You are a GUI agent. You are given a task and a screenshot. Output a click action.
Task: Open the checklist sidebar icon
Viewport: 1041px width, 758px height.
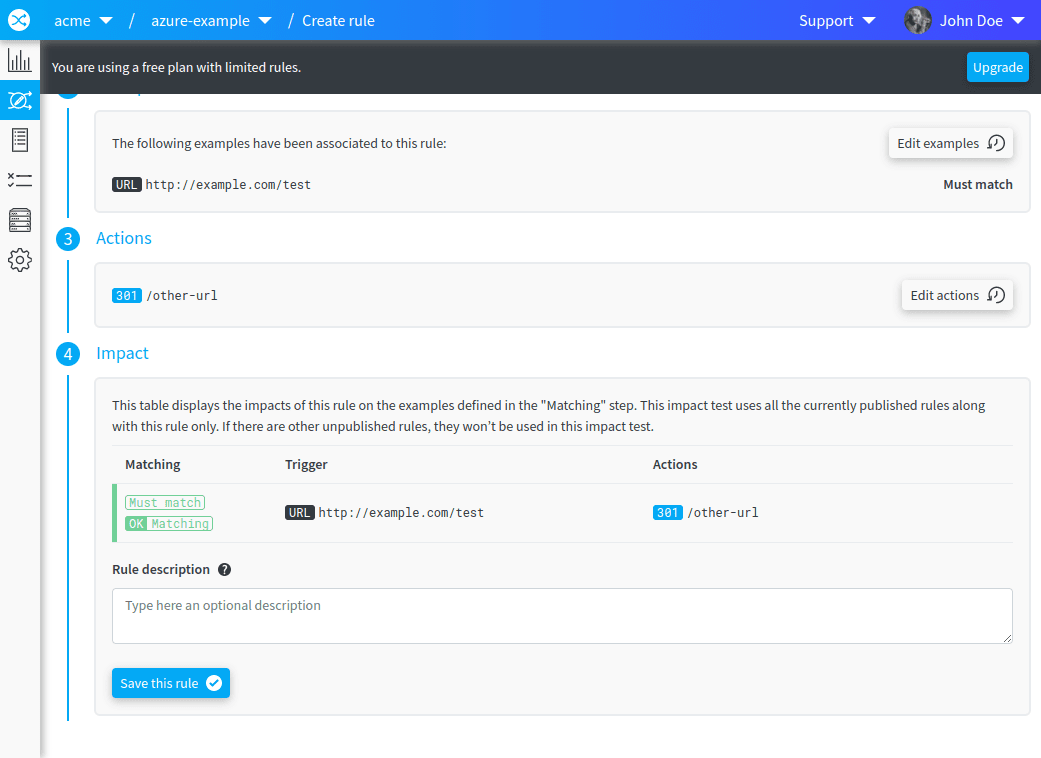(19, 180)
